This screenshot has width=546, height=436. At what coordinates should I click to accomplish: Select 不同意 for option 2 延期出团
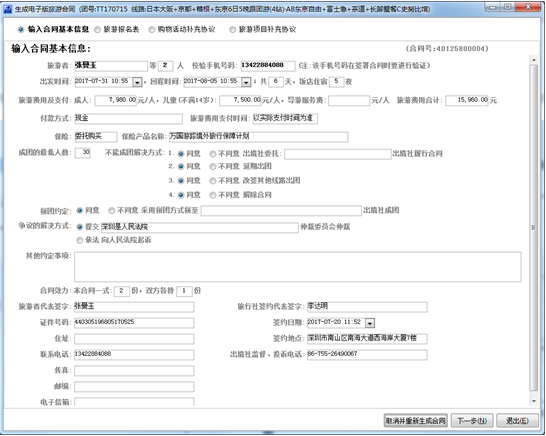click(213, 167)
